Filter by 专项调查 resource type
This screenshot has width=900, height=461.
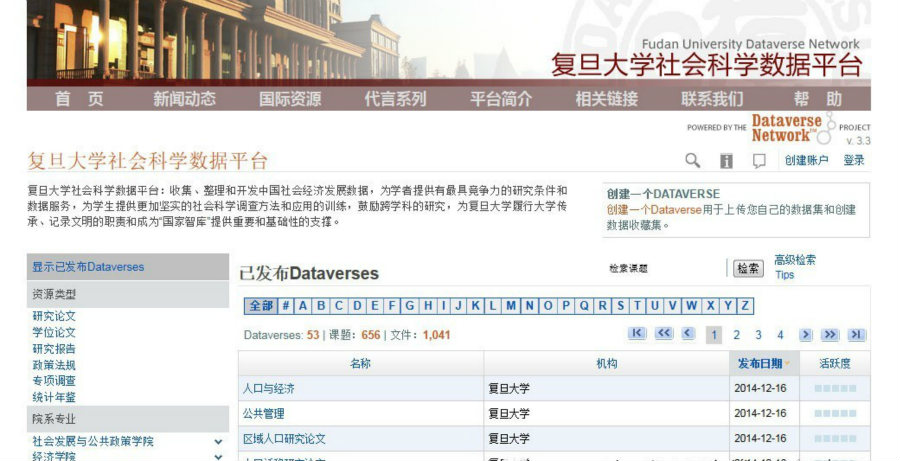[x=54, y=381]
